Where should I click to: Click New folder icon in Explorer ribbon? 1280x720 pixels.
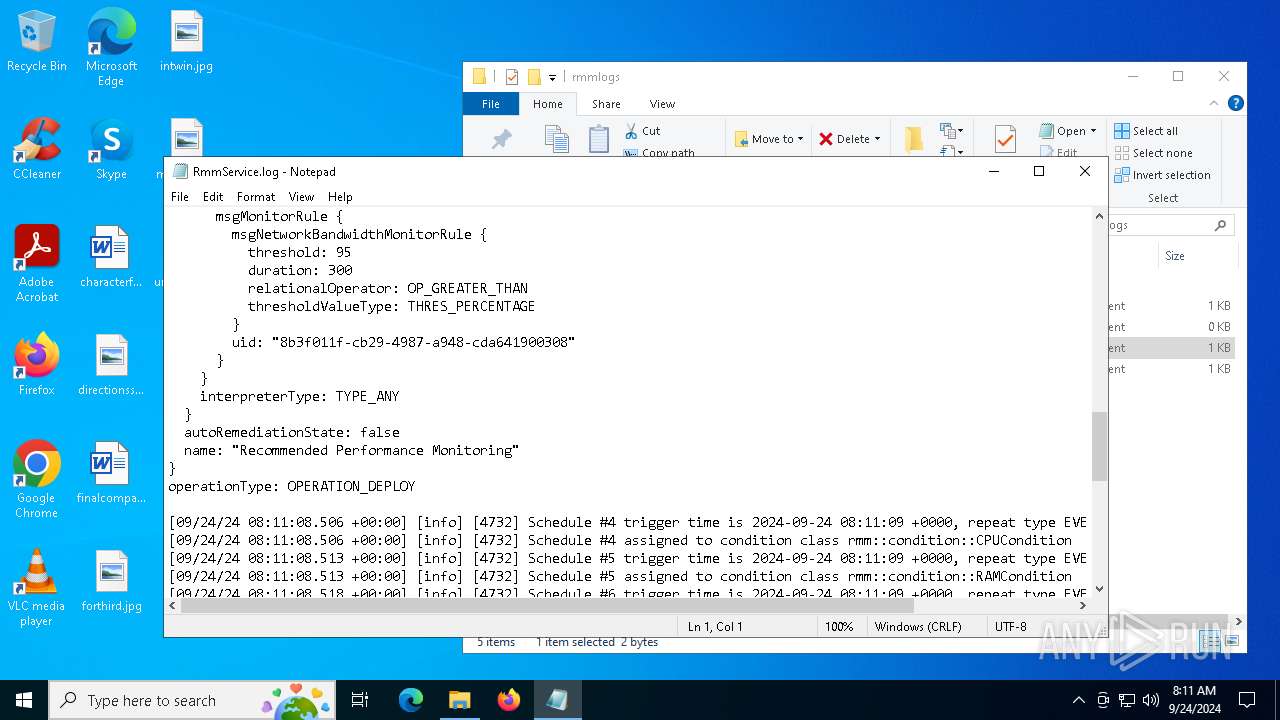point(913,140)
